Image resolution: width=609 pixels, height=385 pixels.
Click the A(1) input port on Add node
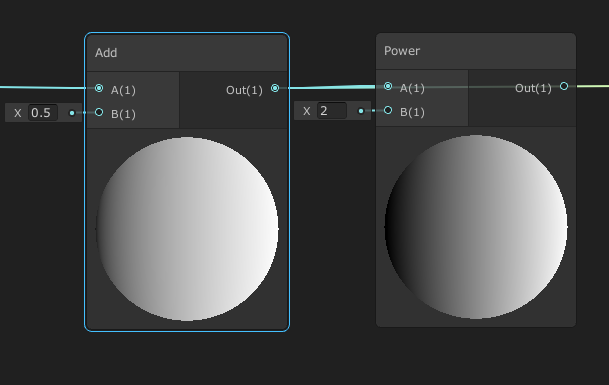click(x=99, y=88)
